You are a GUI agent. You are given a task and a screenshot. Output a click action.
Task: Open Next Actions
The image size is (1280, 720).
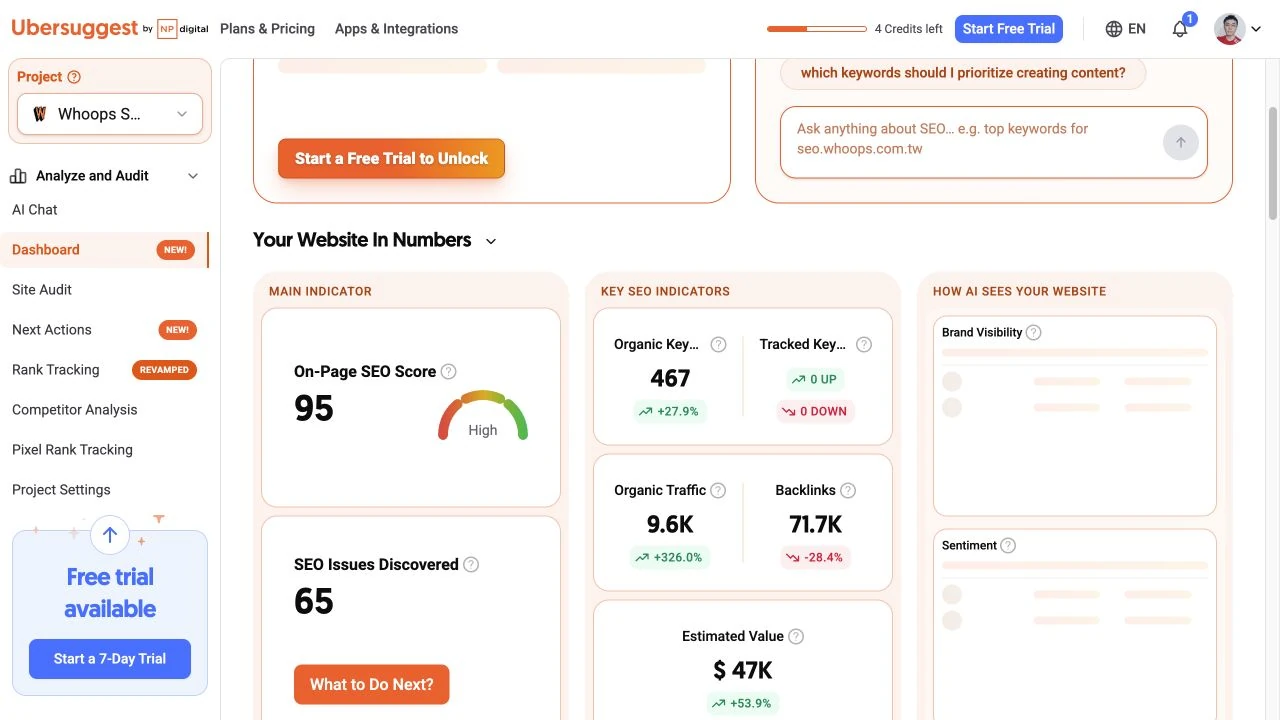coord(52,330)
